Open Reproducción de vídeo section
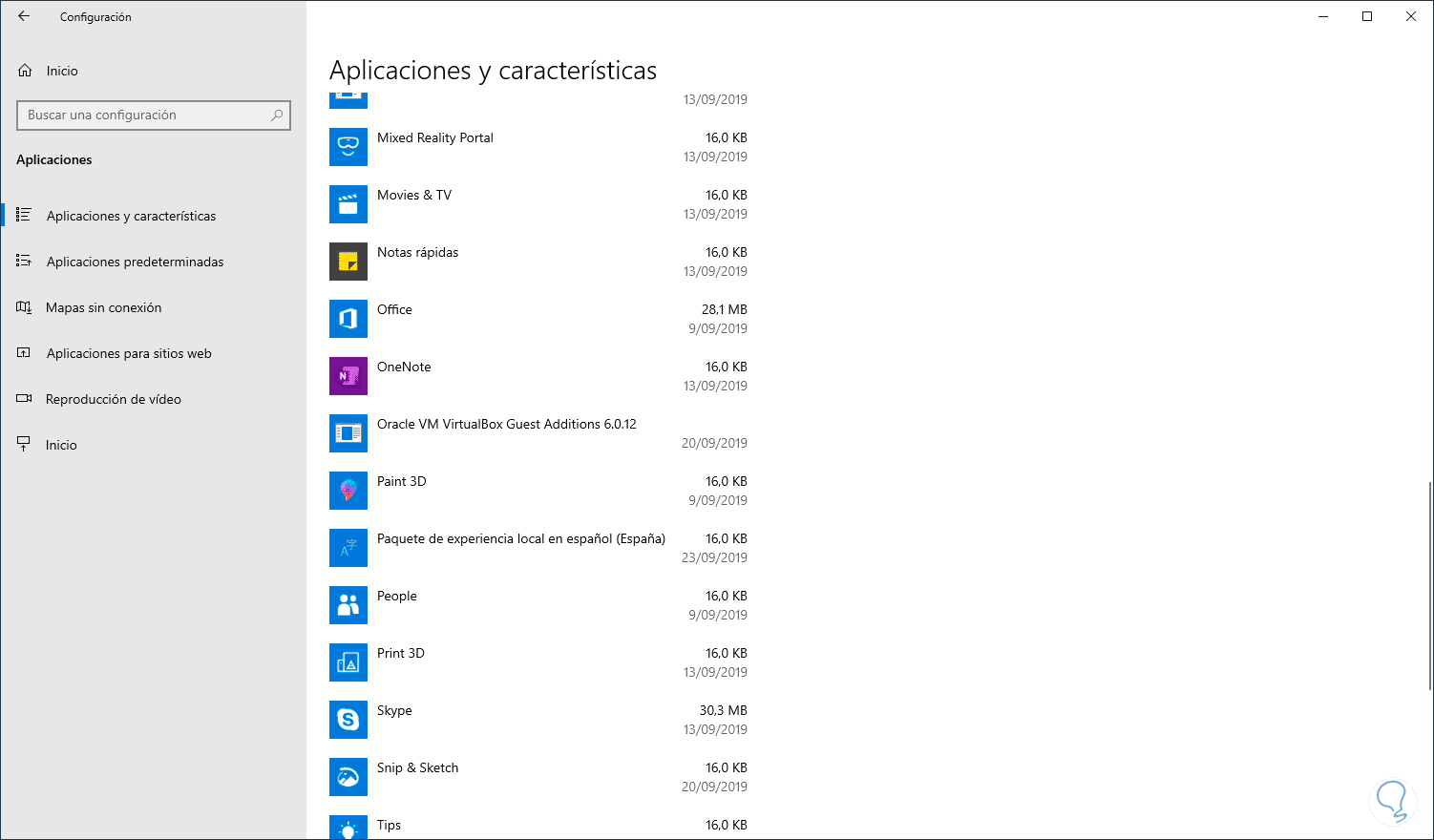Image resolution: width=1434 pixels, height=840 pixels. coord(153,399)
